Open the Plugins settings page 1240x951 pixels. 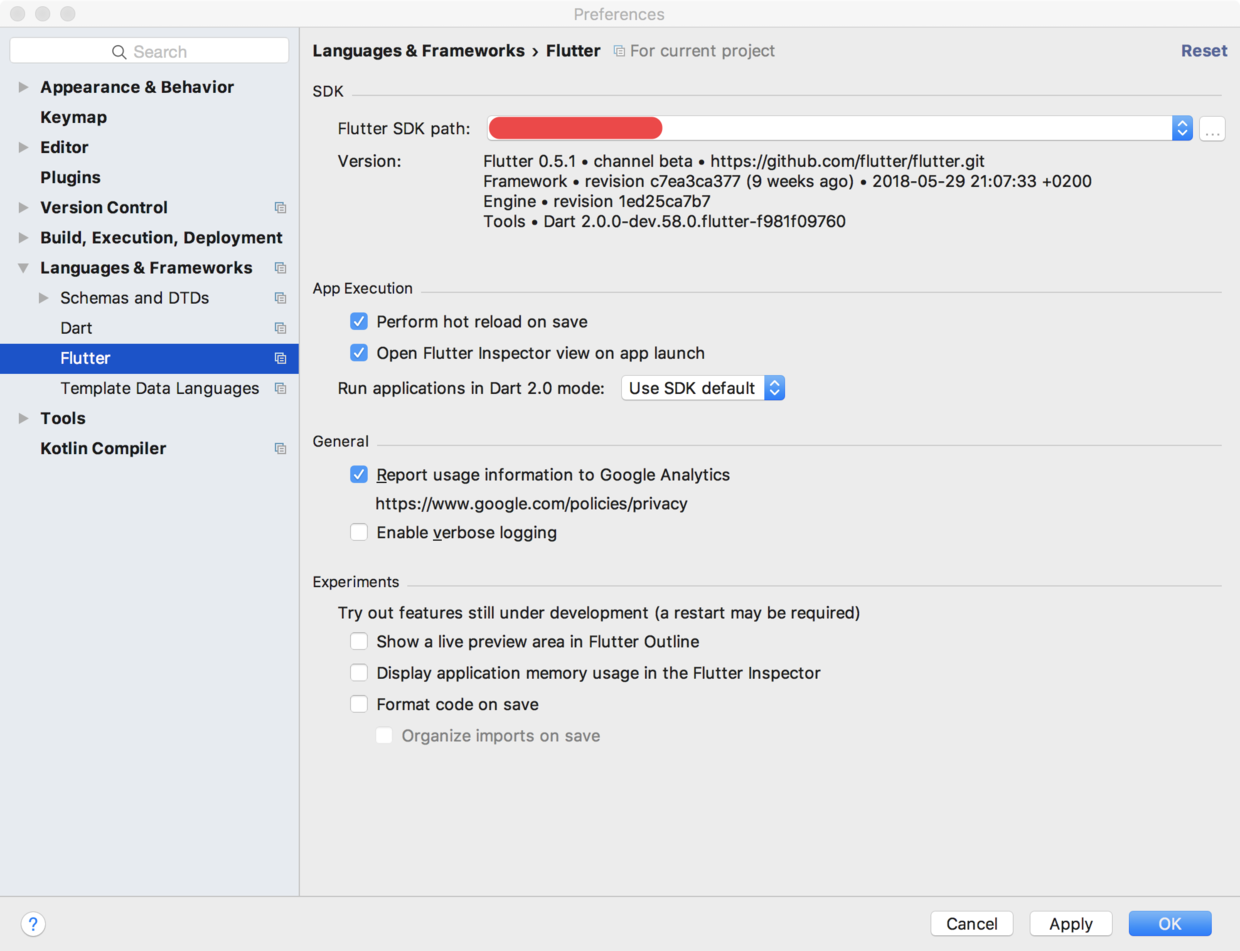pos(70,178)
